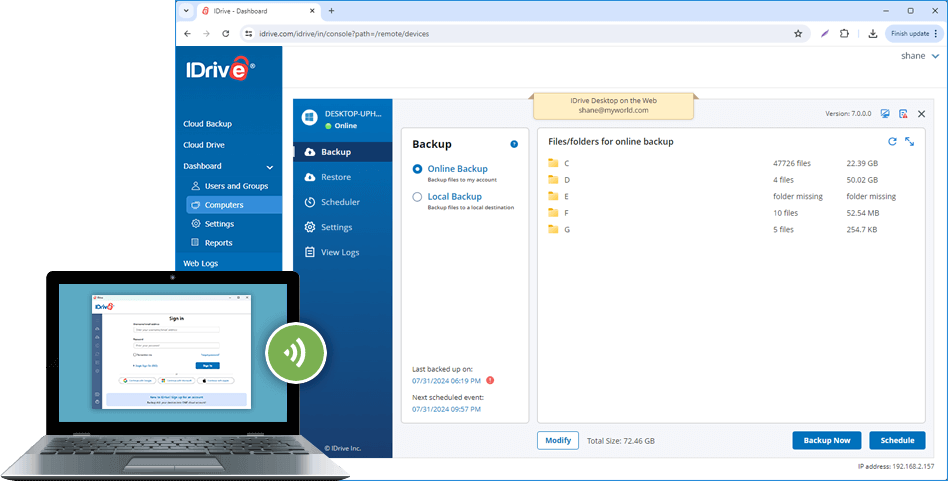Click the refresh icon above file list
The width and height of the screenshot is (949, 481).
892,142
